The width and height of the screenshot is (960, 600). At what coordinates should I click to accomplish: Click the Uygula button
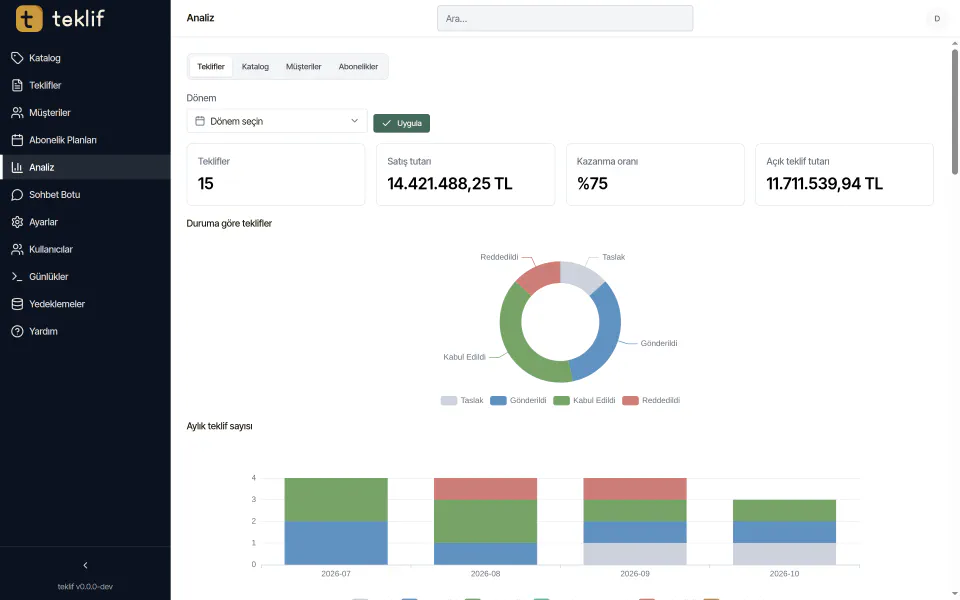point(402,123)
